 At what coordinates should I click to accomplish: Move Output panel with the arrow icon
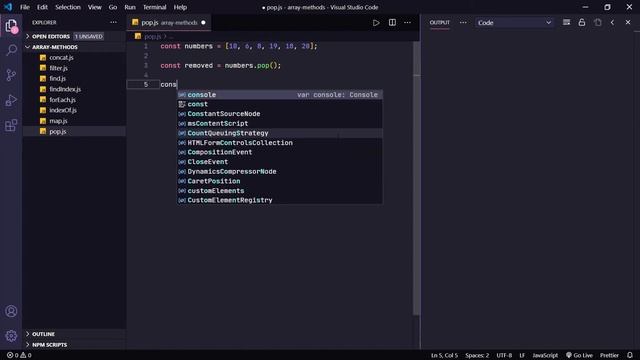[x=612, y=22]
